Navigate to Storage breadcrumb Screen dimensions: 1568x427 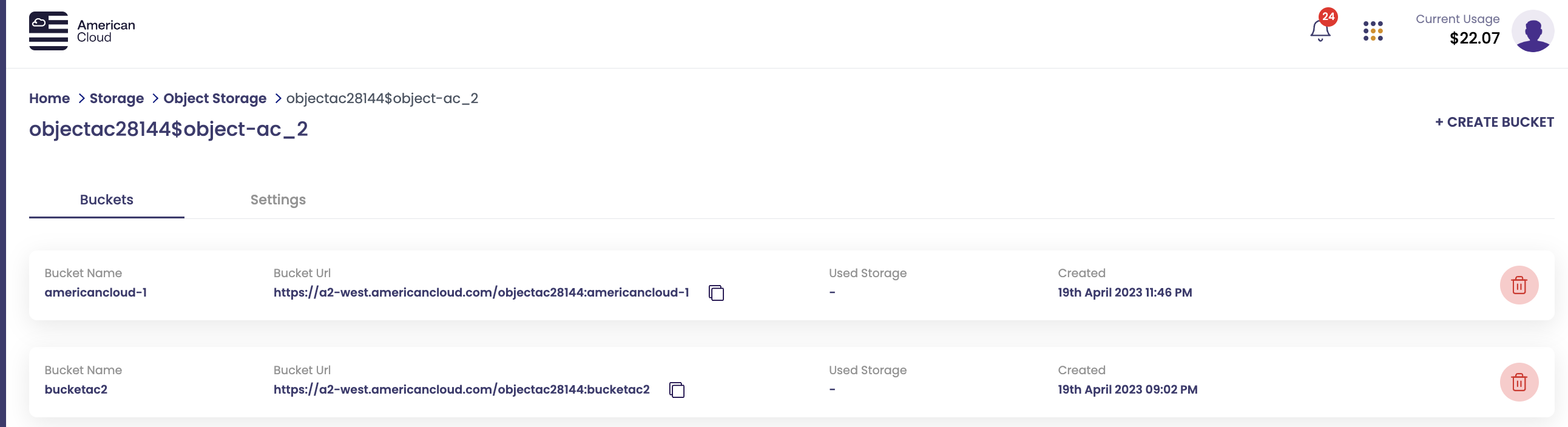coord(117,98)
